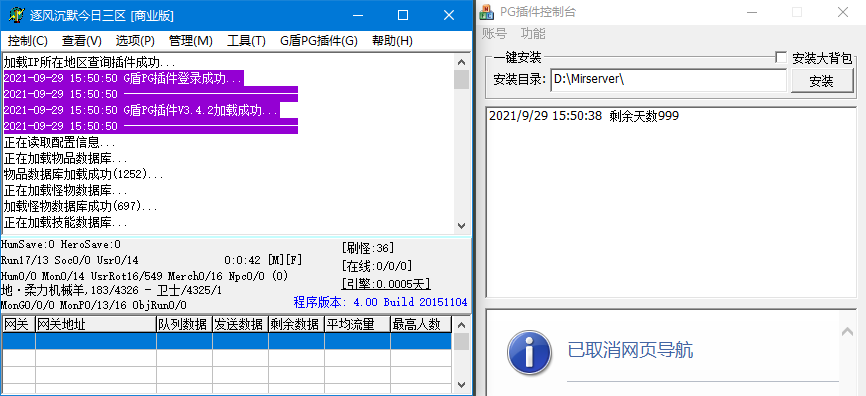Image resolution: width=866 pixels, height=396 pixels.
Task: Click the 正在加载物品数据库 log line
Action: coord(66,158)
